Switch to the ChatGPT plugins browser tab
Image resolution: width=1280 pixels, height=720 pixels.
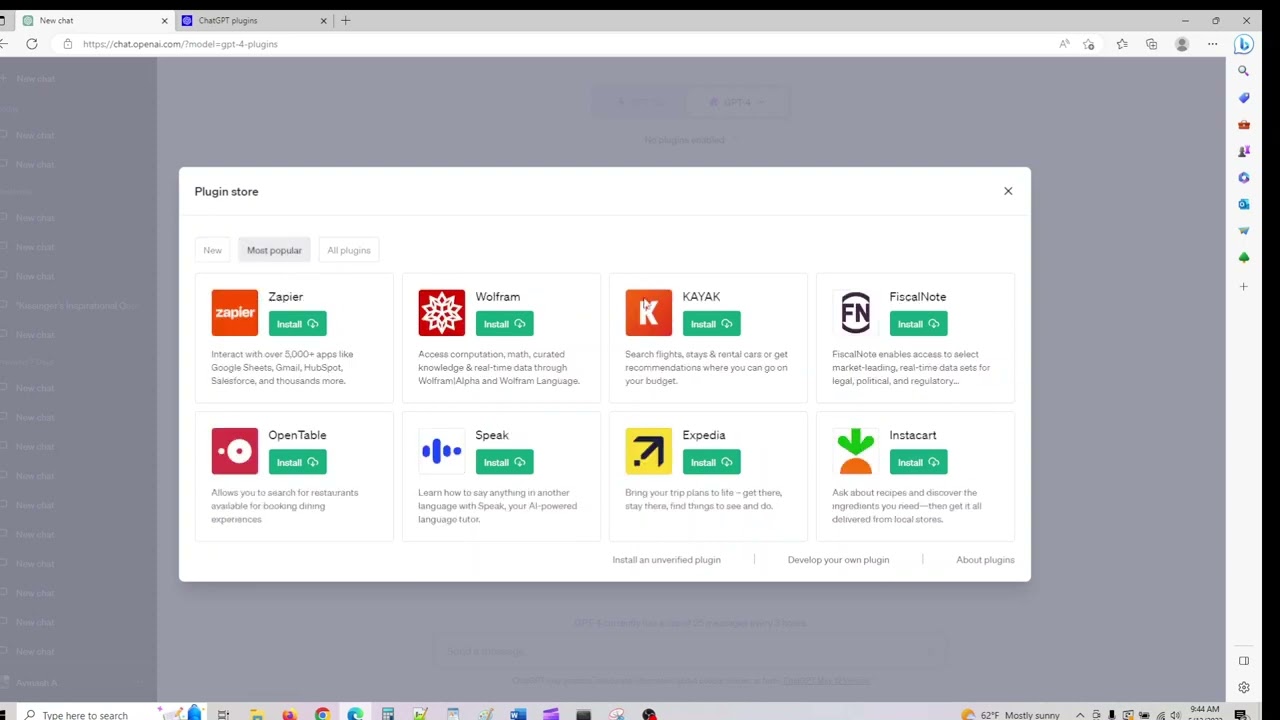(x=254, y=20)
